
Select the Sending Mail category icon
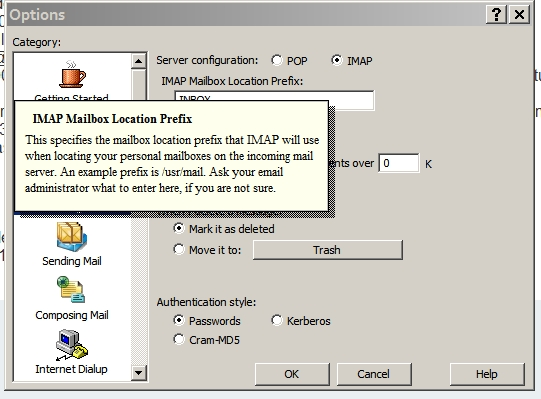(x=71, y=236)
